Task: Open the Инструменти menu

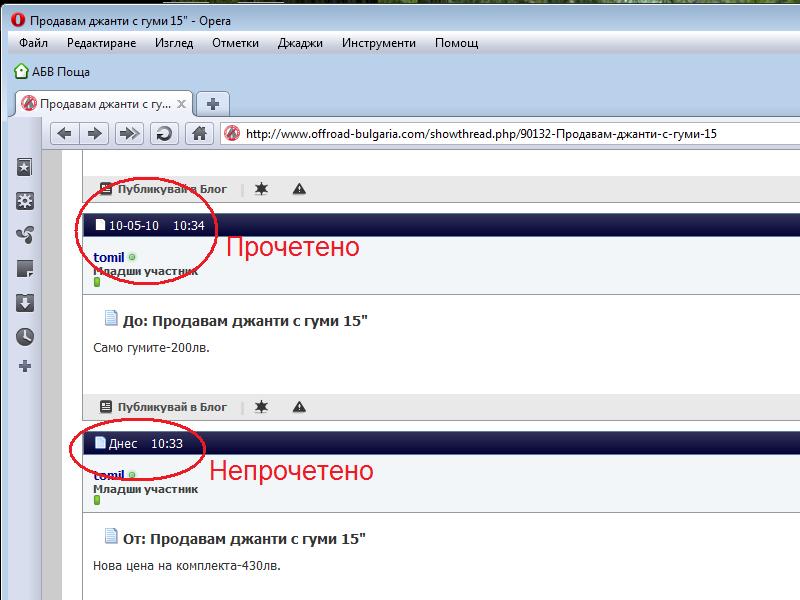Action: [379, 43]
